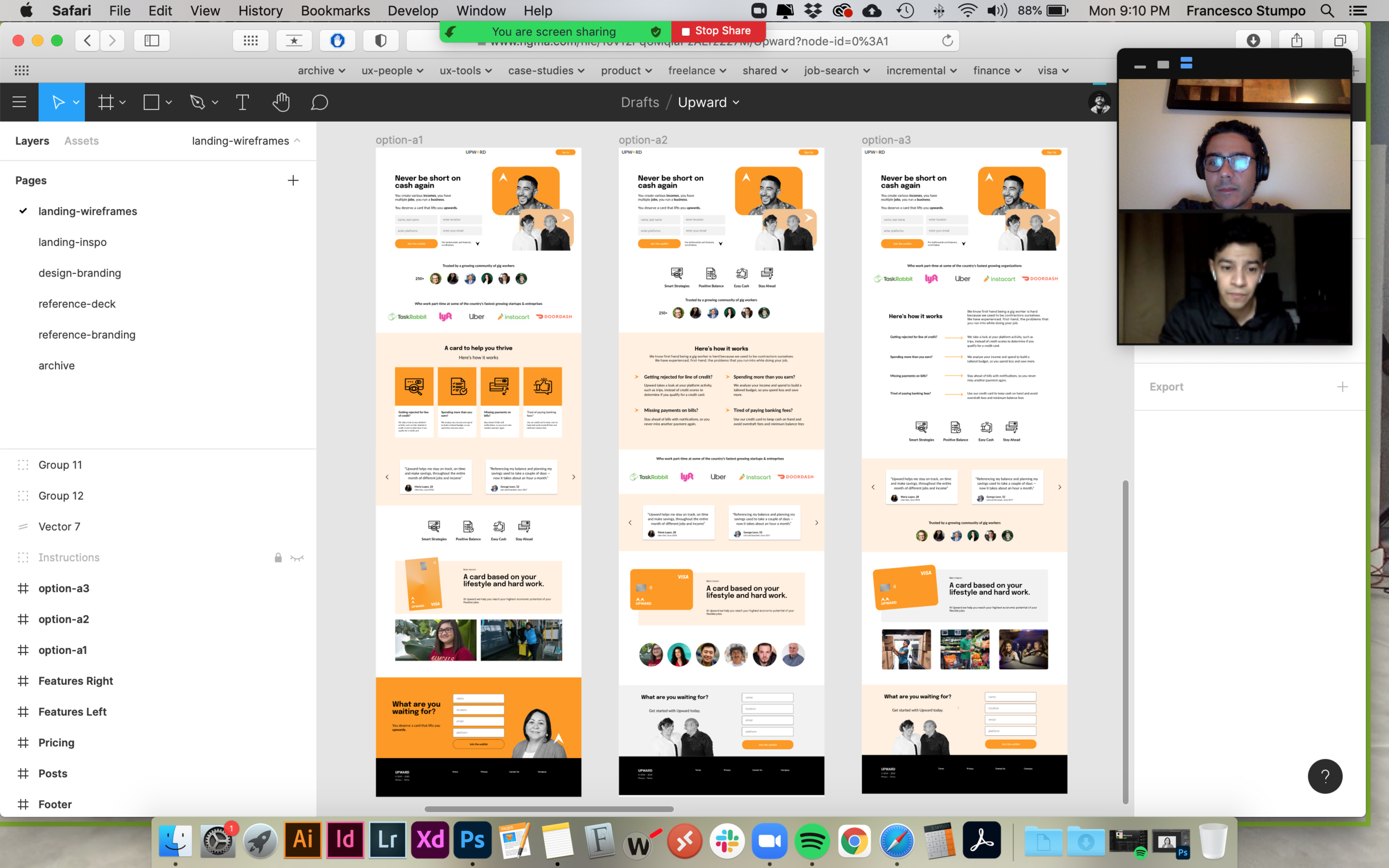The height and width of the screenshot is (868, 1389).
Task: Click the horizontal canvas scrollbar
Action: click(548, 809)
